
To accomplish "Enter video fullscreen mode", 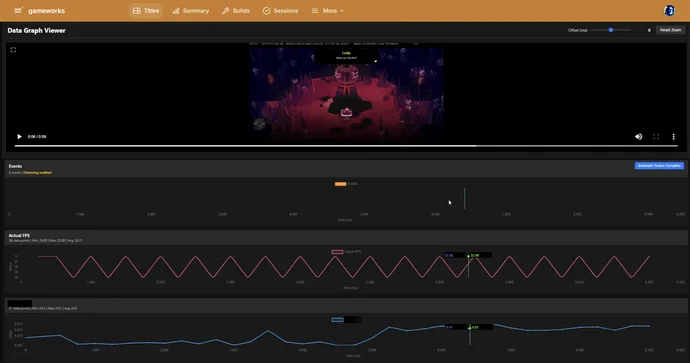I will [656, 136].
